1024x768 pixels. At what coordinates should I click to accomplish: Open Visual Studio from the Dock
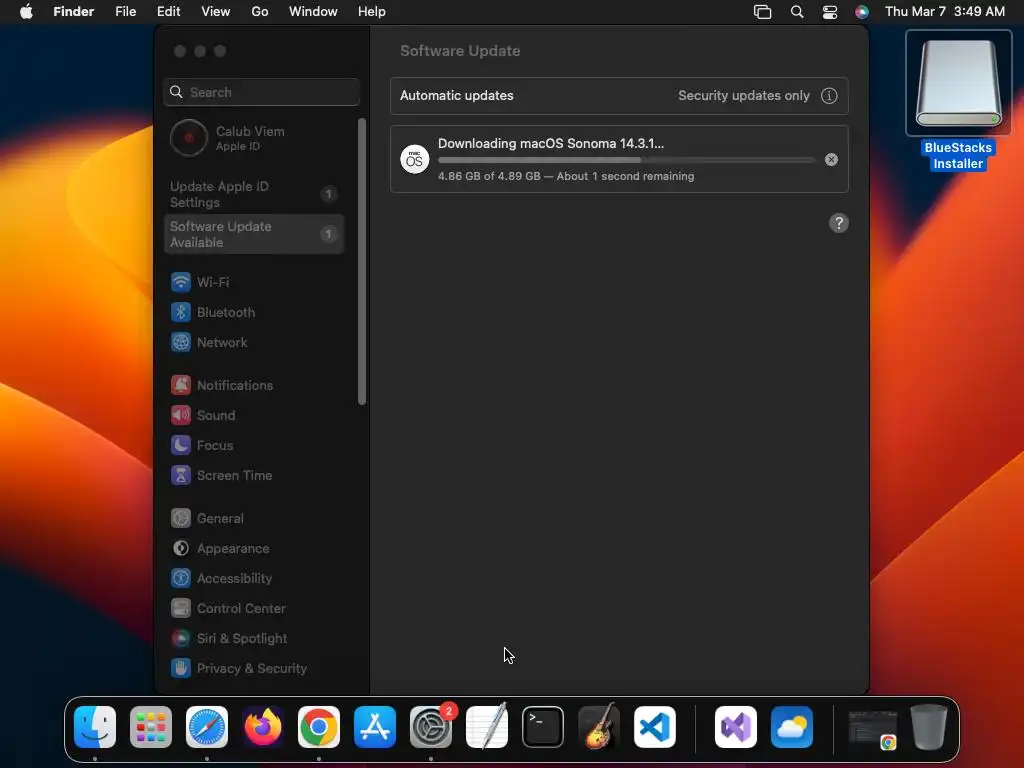pos(736,727)
